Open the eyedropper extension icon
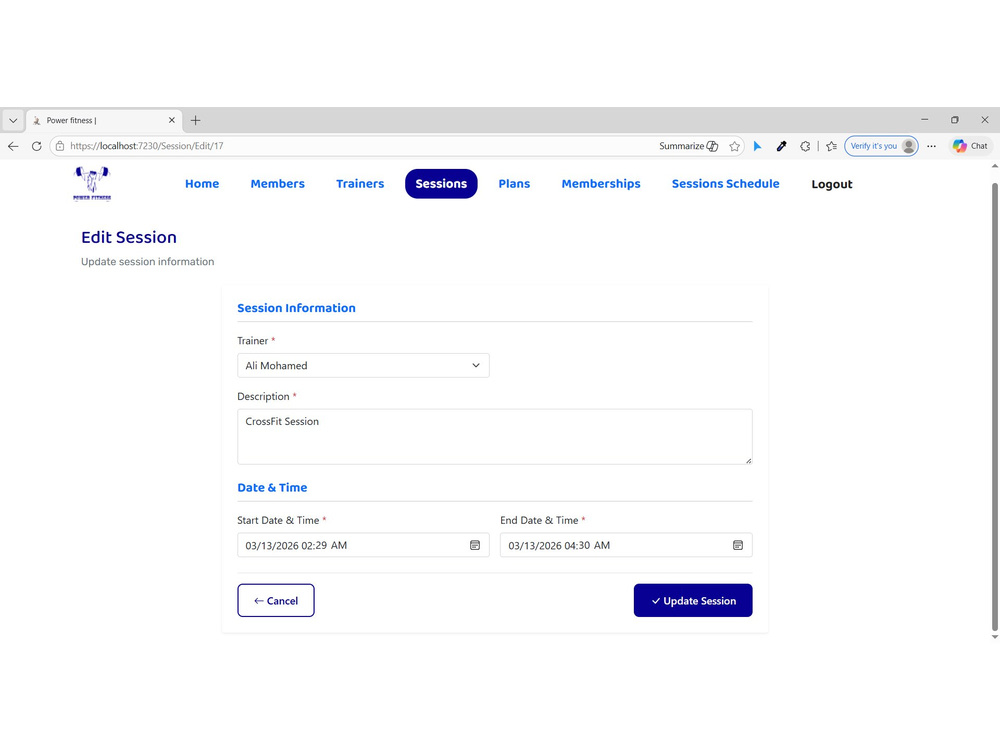1000x750 pixels. (x=781, y=146)
